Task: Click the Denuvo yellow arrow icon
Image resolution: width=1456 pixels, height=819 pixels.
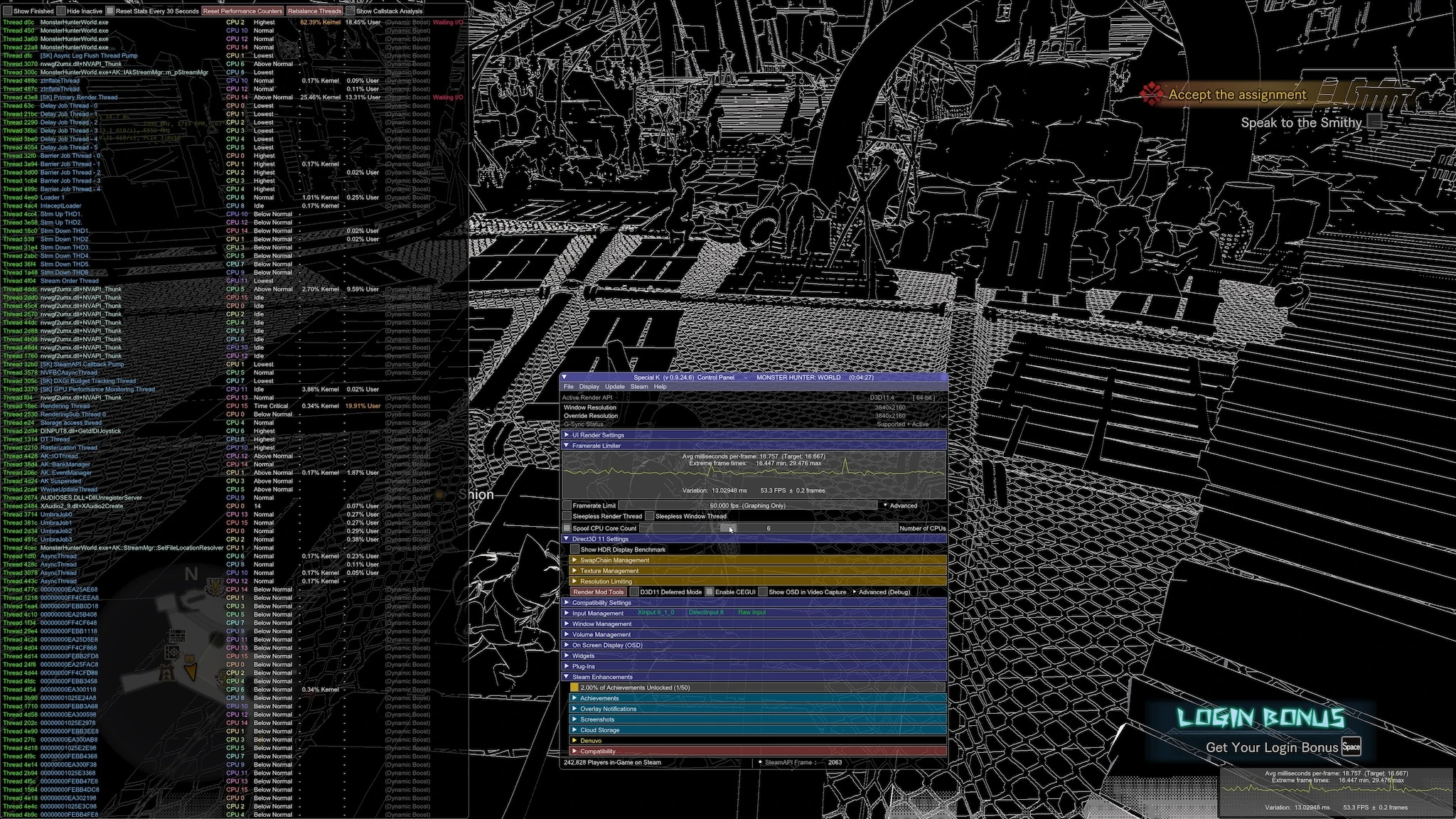Action: tap(574, 741)
